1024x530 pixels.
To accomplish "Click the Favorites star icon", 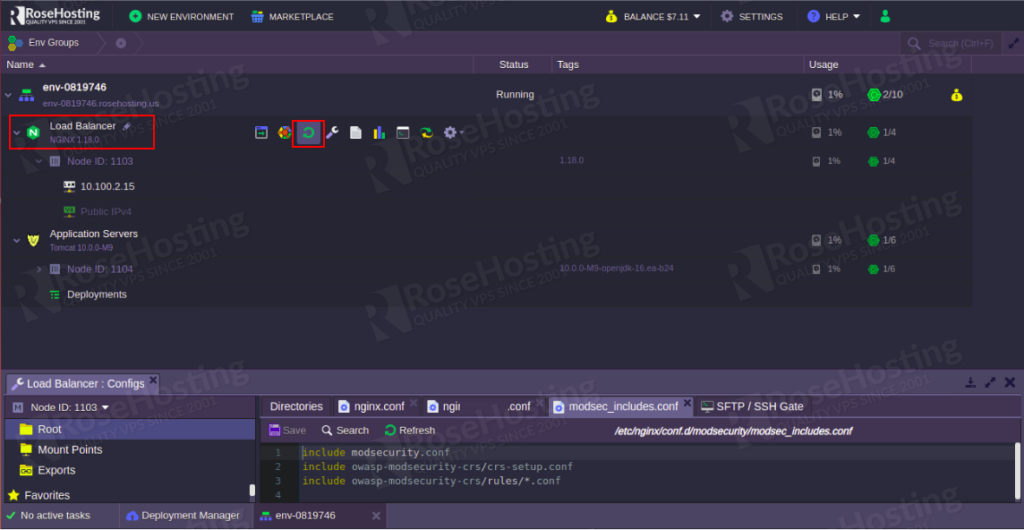I will 14,495.
